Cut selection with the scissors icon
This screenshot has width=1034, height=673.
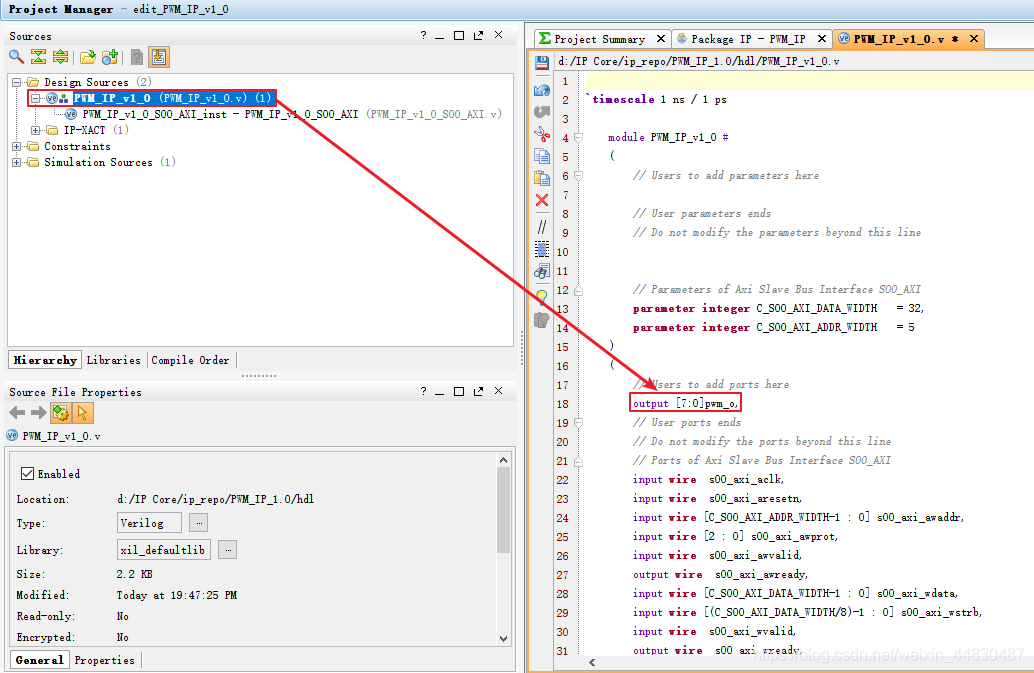tap(542, 134)
